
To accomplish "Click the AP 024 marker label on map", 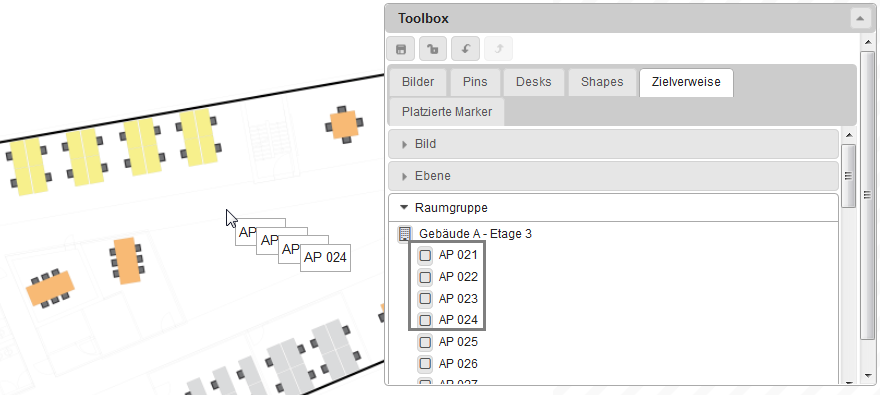I will pyautogui.click(x=325, y=258).
